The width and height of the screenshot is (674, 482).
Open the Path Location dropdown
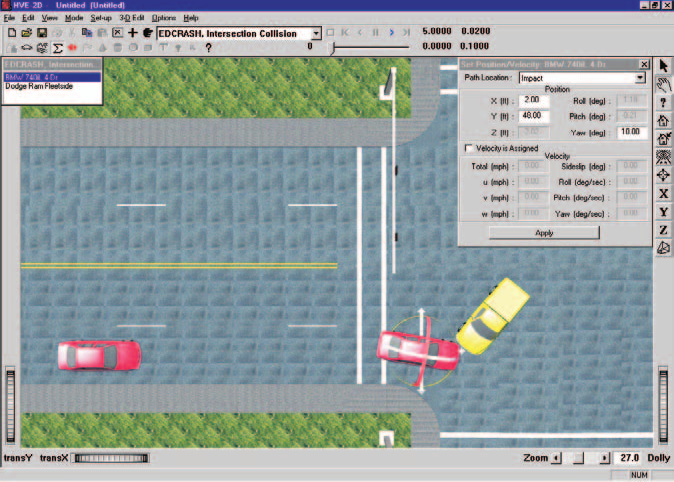[640, 78]
